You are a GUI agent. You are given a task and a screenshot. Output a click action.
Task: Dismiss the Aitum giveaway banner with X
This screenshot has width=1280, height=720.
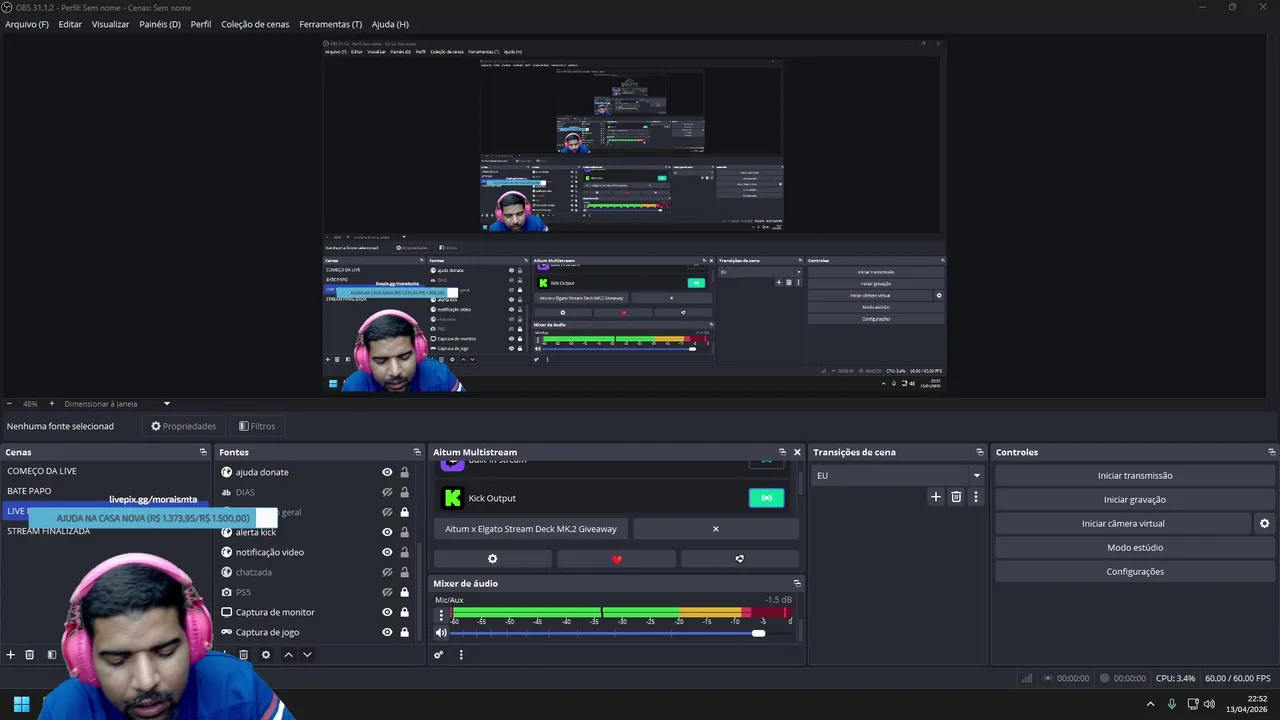pyautogui.click(x=715, y=529)
